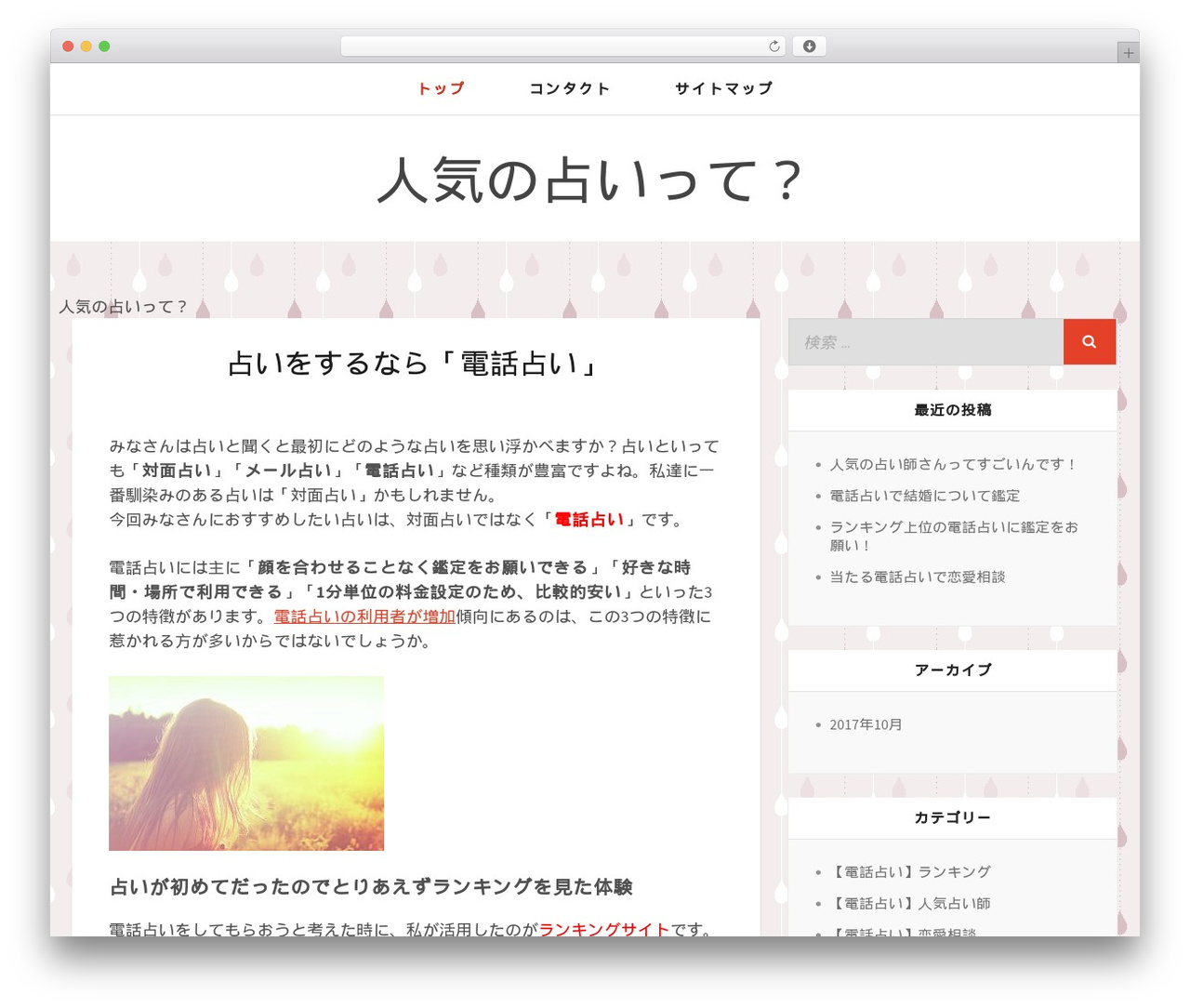Close the window with the red button
The width and height of the screenshot is (1190, 1008).
point(68,46)
